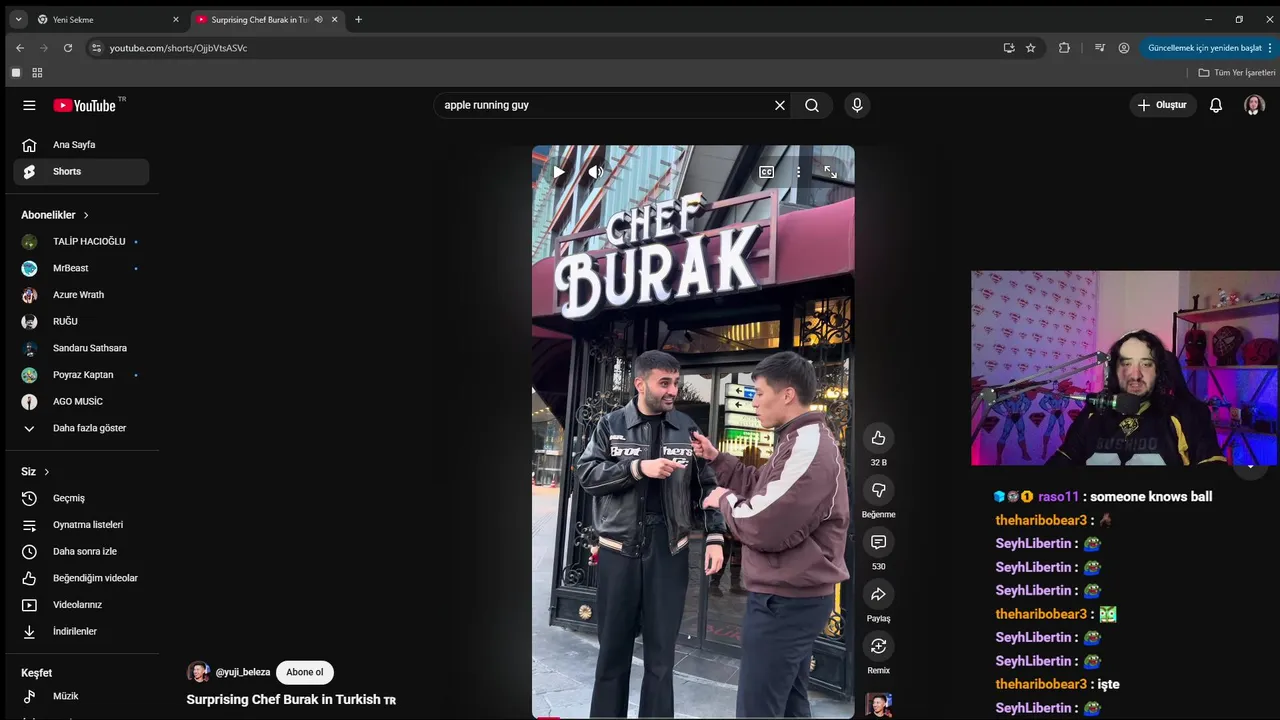Open Azure Wrath channel

click(x=81, y=295)
